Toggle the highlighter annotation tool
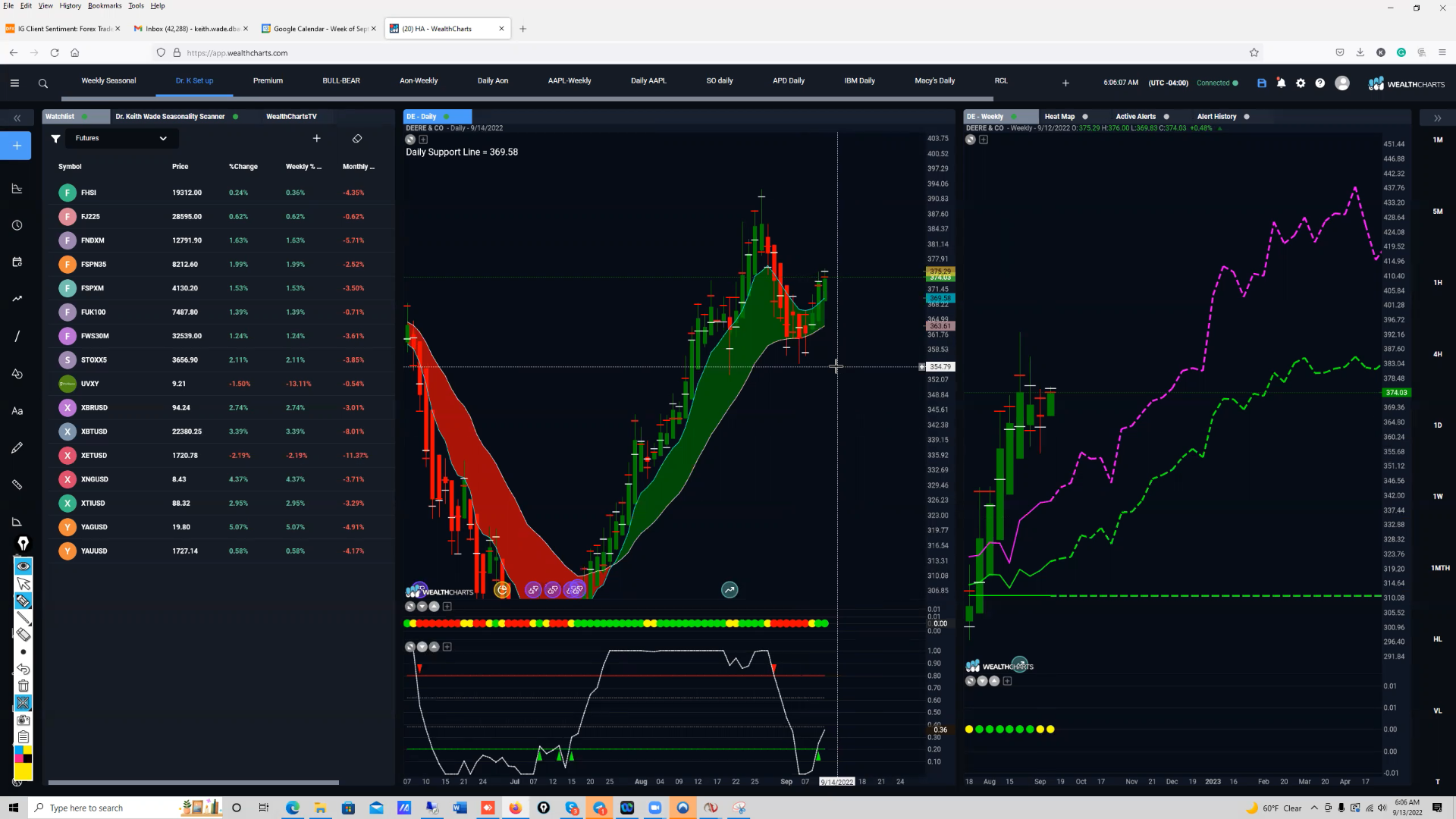This screenshot has height=819, width=1456. pos(24,601)
